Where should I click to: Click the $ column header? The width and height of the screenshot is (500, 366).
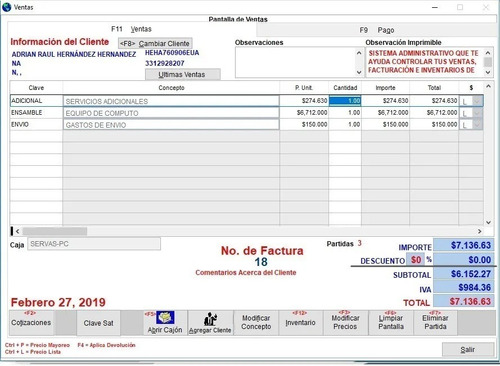(471, 88)
